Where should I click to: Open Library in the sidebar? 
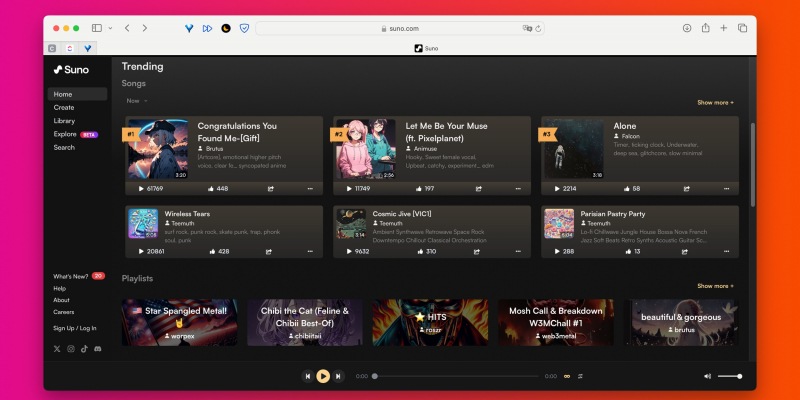[64, 121]
